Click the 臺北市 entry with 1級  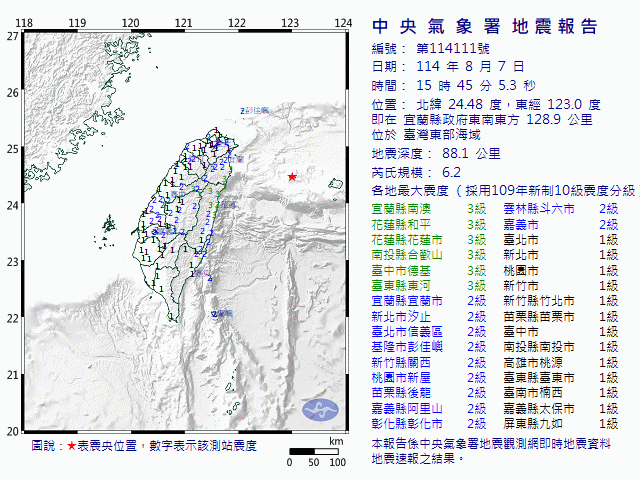point(521,240)
